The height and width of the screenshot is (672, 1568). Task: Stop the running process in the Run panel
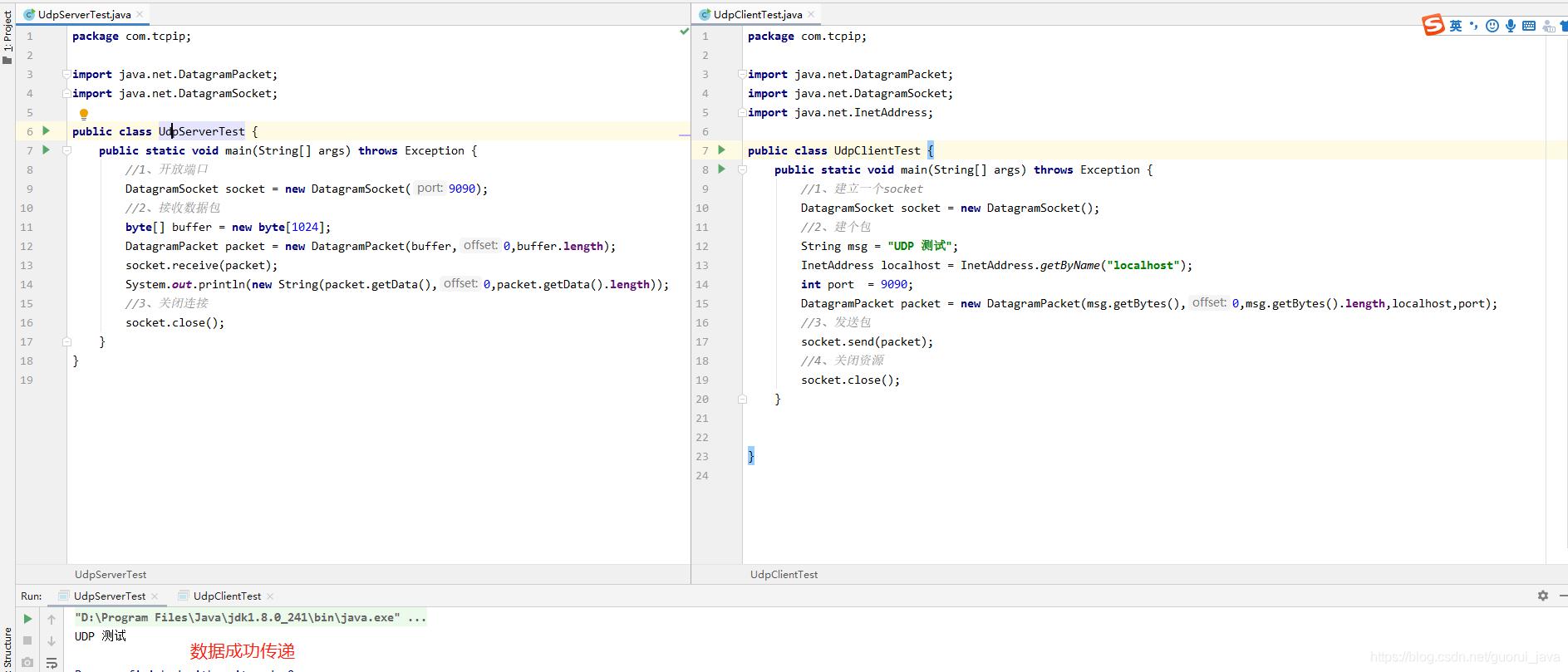(x=27, y=640)
